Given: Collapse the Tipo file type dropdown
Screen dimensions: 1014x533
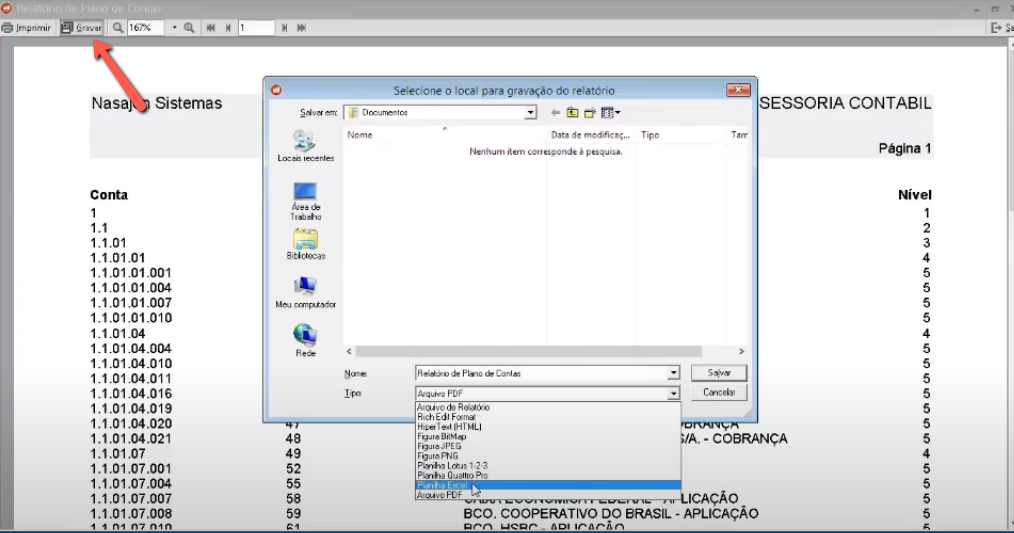Looking at the screenshot, I should [673, 393].
